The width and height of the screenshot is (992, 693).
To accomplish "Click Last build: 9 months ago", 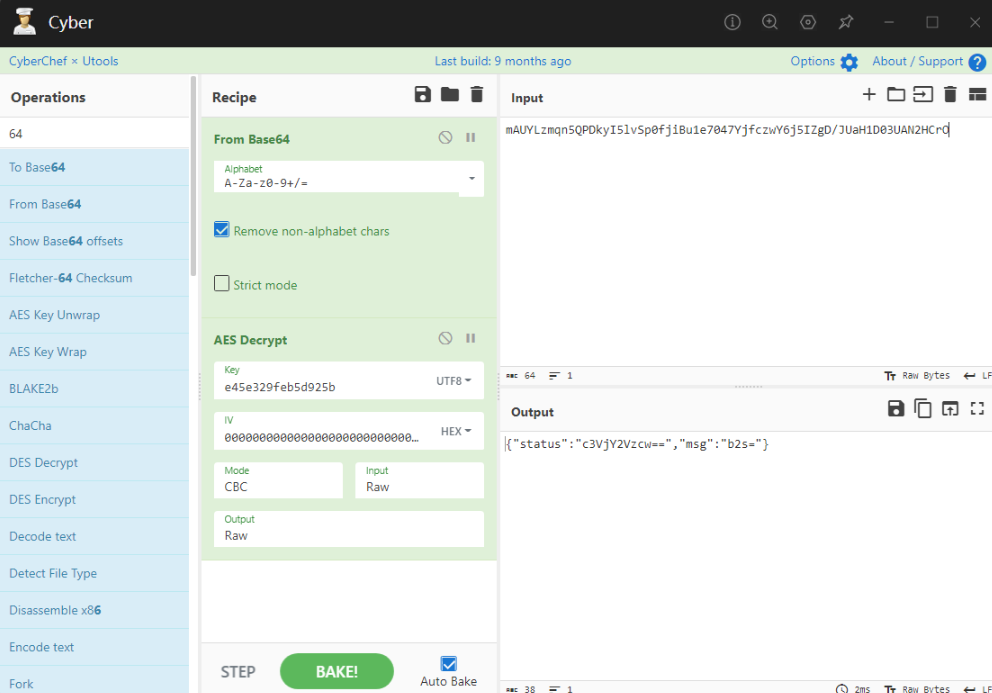I will point(502,61).
